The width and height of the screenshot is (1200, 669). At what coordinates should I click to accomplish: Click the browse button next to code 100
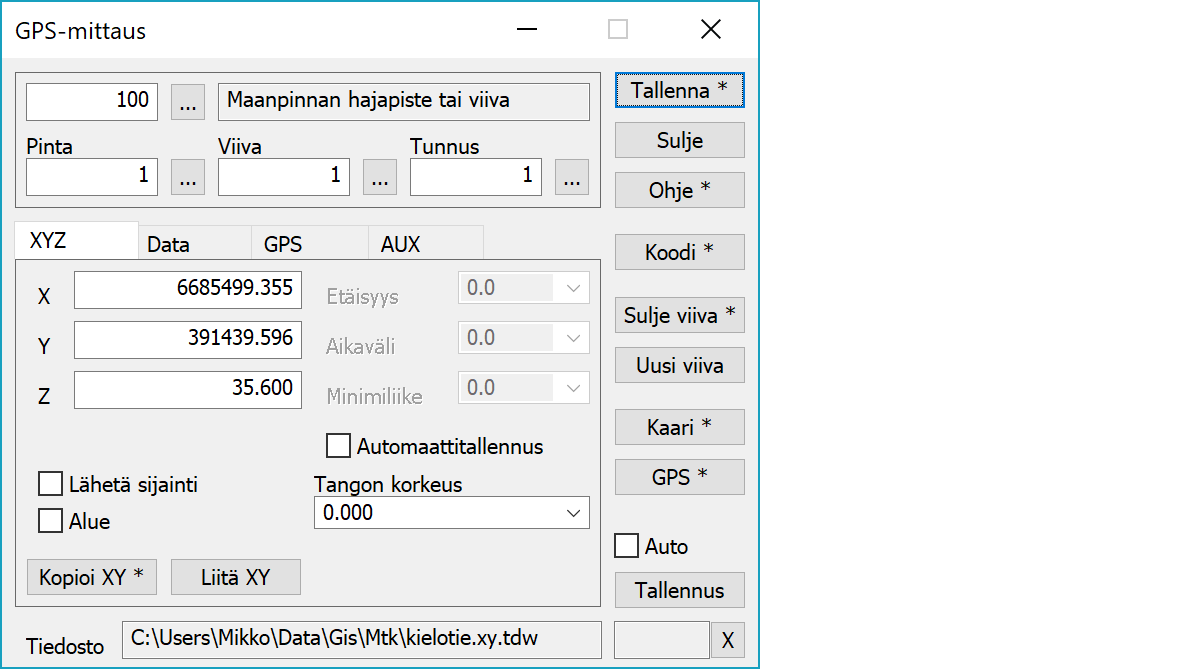coord(188,101)
